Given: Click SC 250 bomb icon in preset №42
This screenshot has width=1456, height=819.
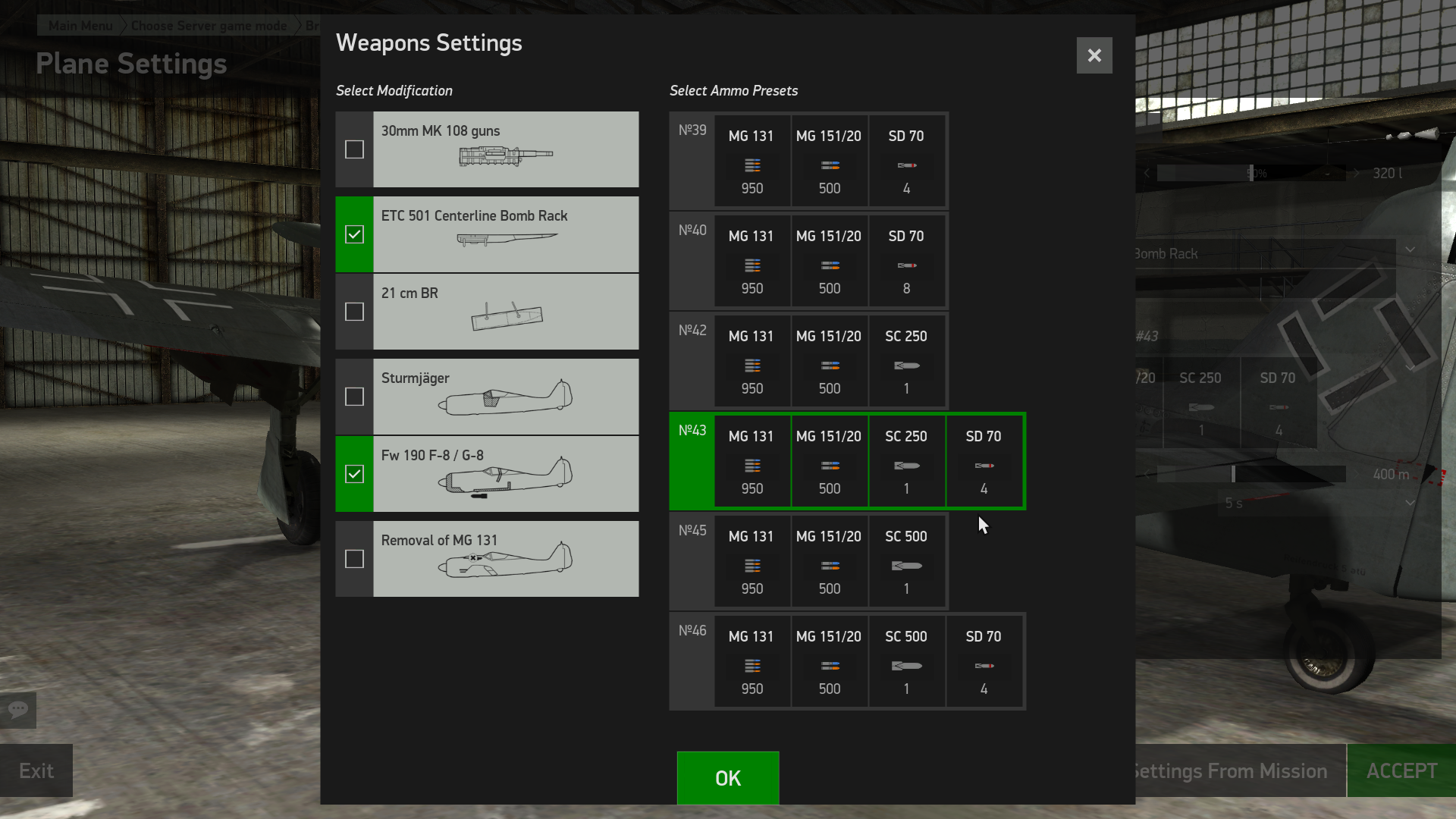Looking at the screenshot, I should pos(907,366).
